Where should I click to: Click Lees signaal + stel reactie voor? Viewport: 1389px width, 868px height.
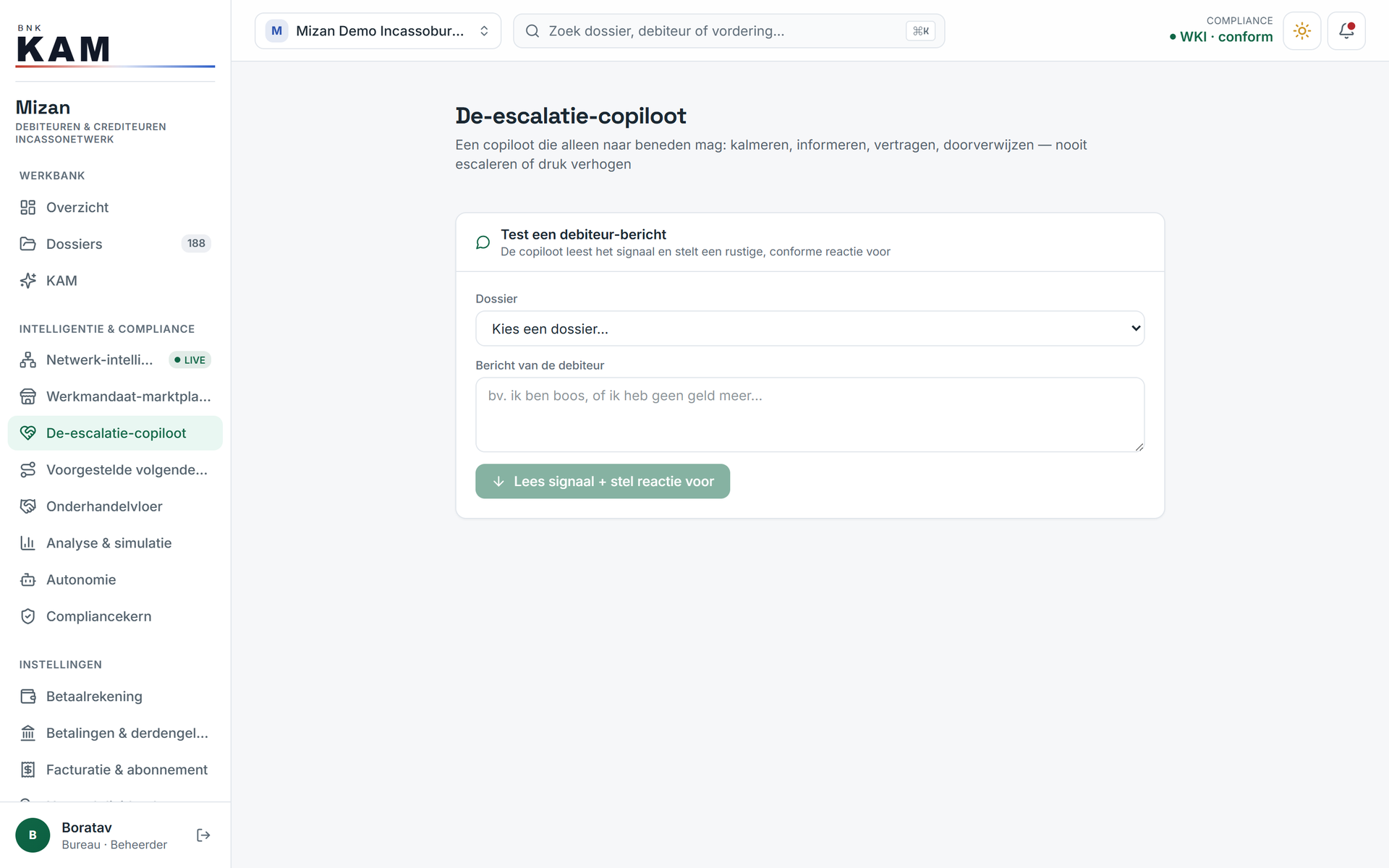click(602, 481)
